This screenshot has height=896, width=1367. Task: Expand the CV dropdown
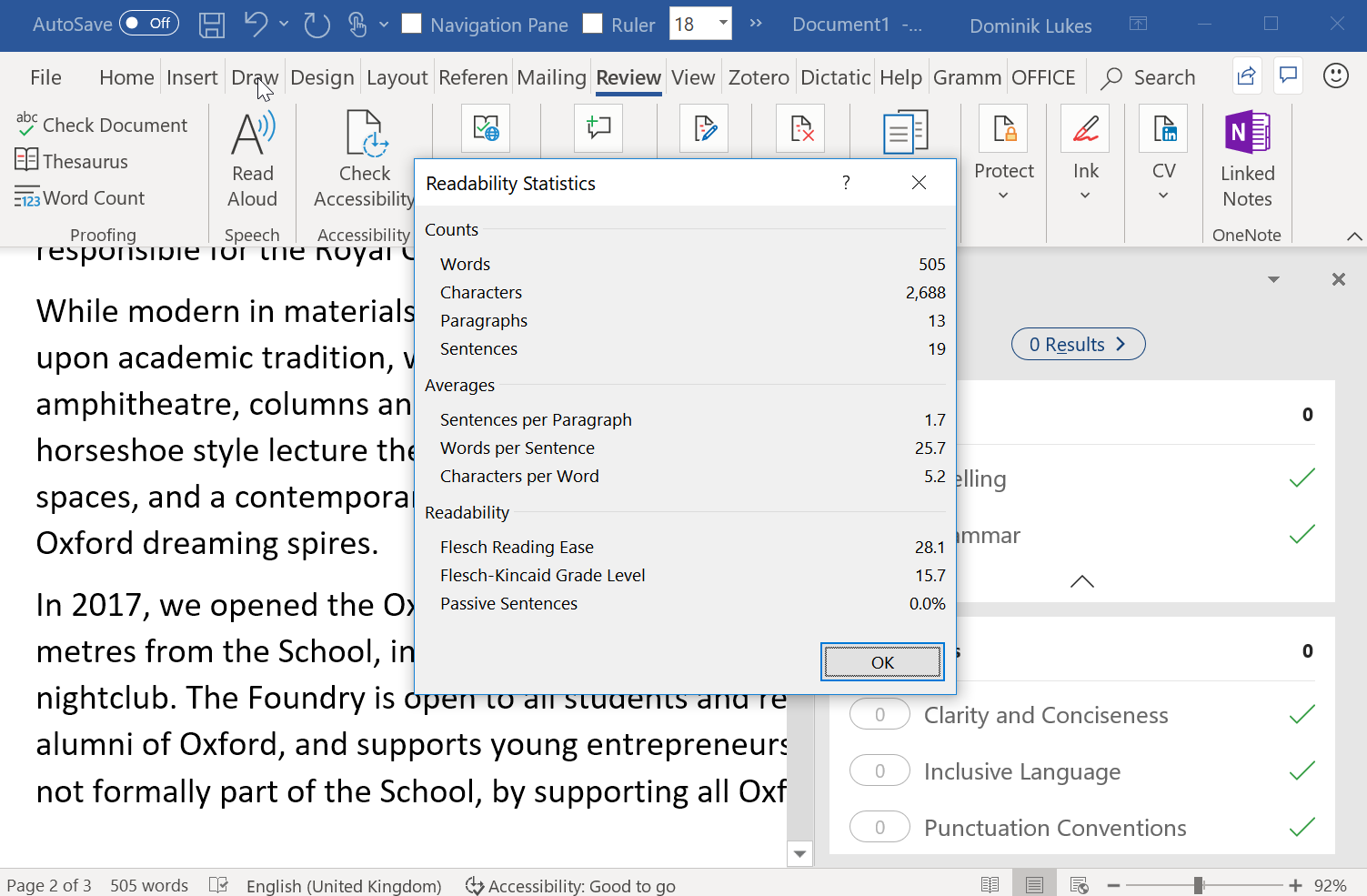tap(1163, 196)
